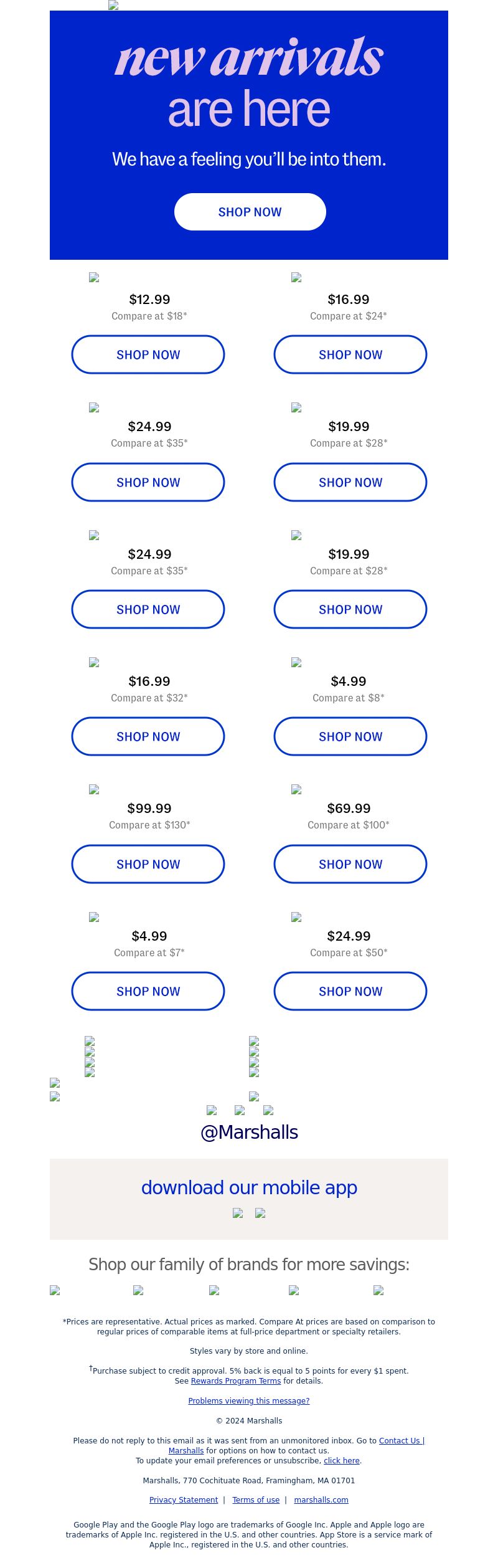Open the Privacy Statement link
This screenshot has width=498, height=1568.
(184, 1500)
